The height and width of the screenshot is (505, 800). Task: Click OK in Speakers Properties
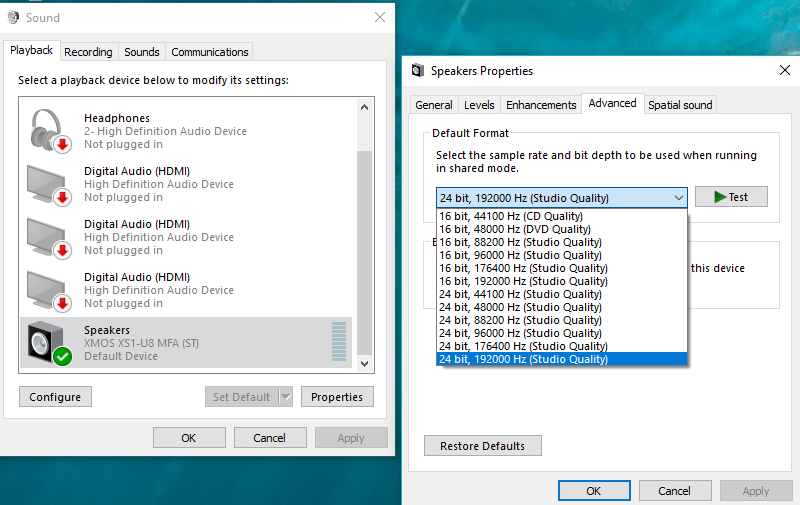tap(594, 491)
